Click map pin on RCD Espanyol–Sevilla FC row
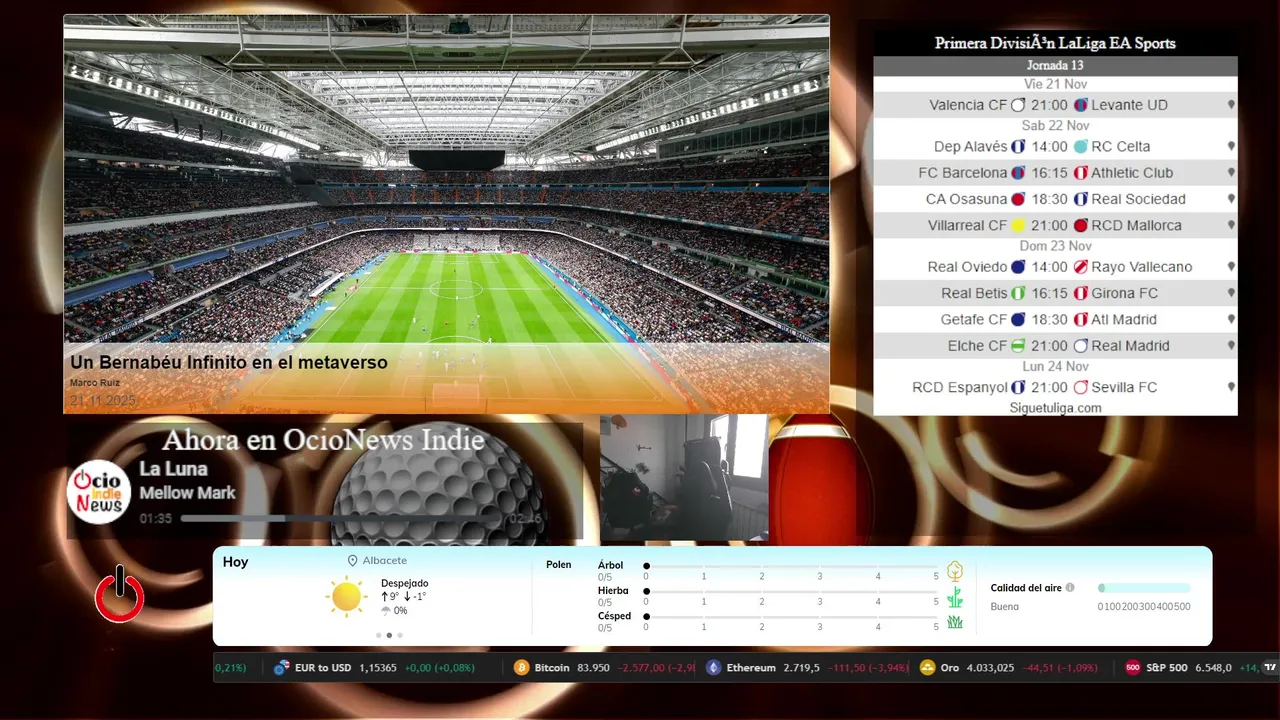This screenshot has width=1280, height=720. (1231, 387)
